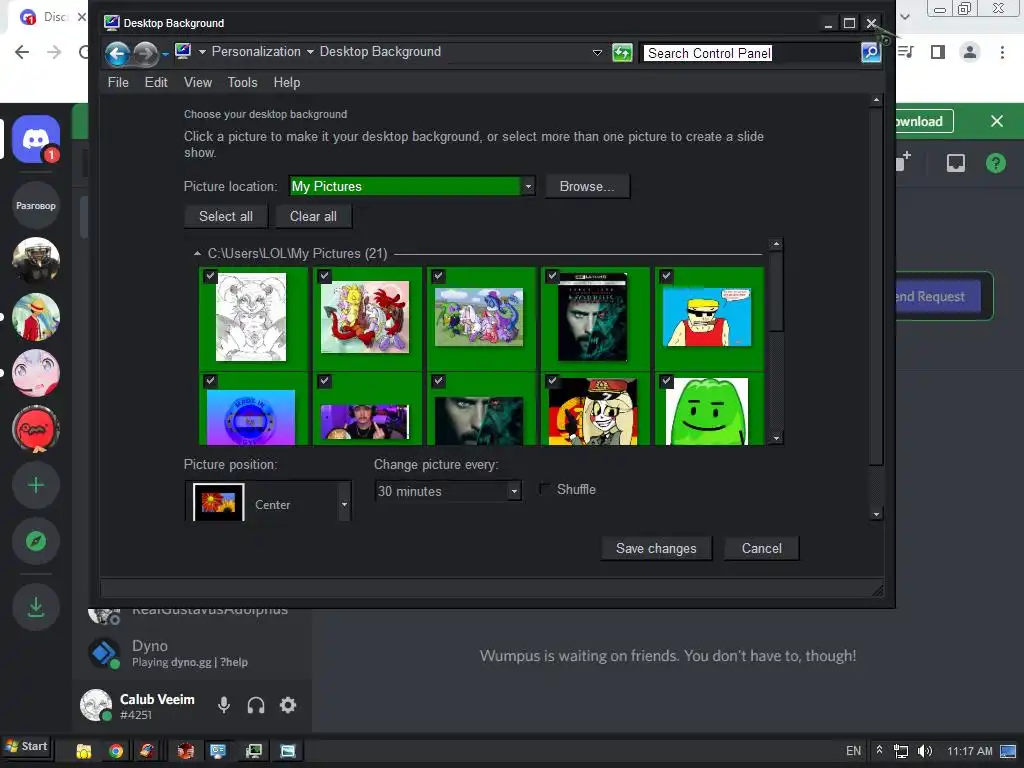Screen dimensions: 1024x768
Task: Open the View menu
Action: pos(198,82)
